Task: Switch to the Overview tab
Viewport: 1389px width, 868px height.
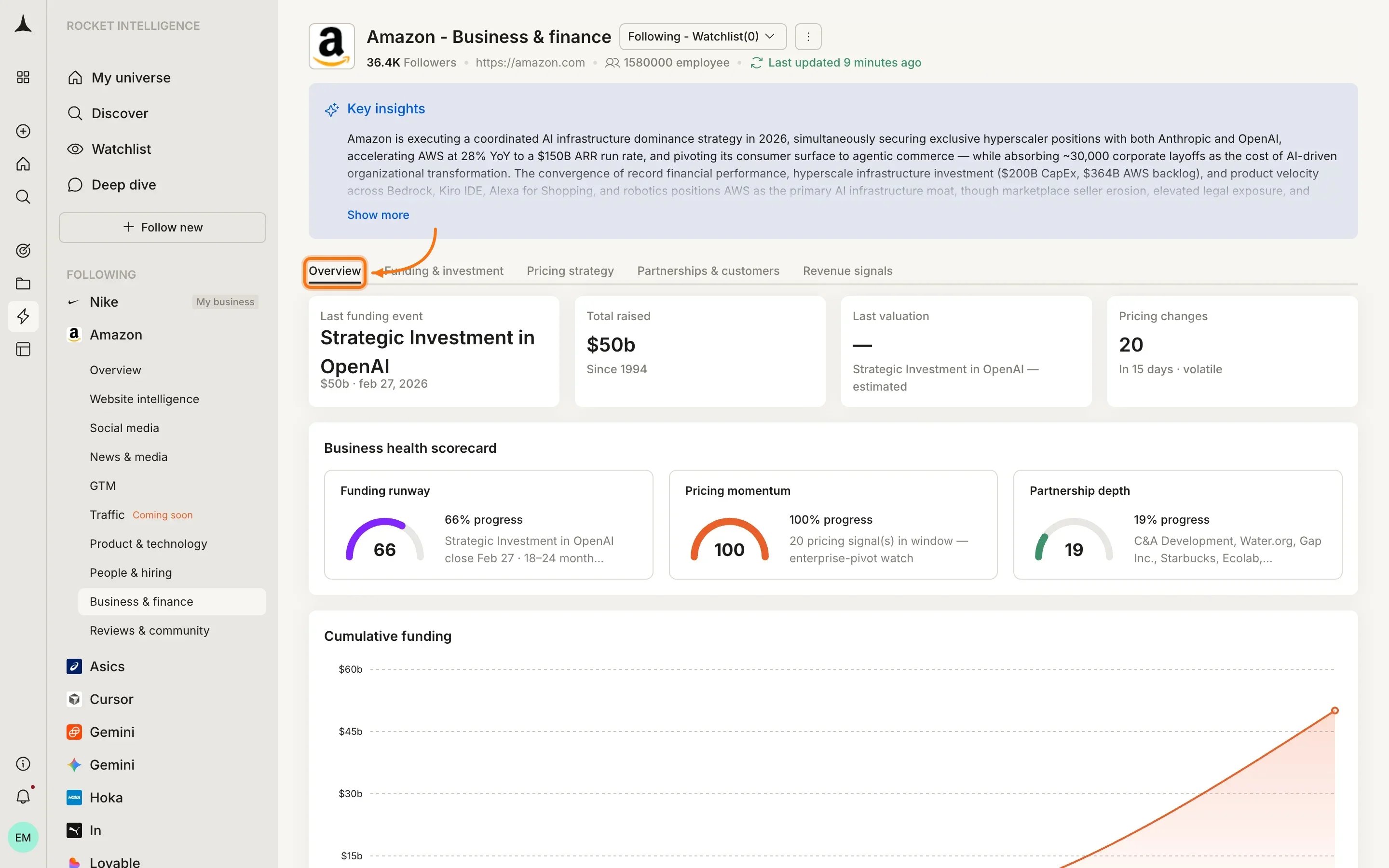Action: click(x=335, y=271)
